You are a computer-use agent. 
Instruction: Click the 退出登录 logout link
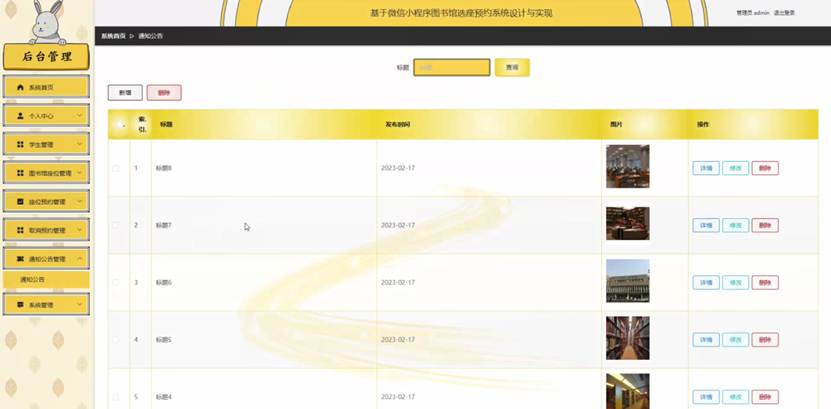pyautogui.click(x=784, y=13)
